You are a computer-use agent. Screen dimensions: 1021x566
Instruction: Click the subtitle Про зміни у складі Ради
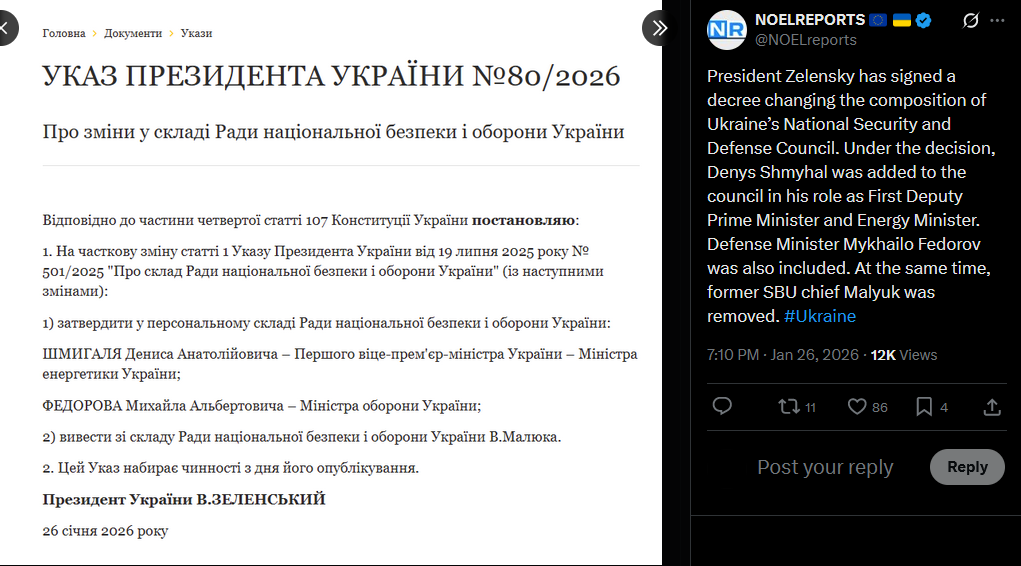pyautogui.click(x=333, y=132)
